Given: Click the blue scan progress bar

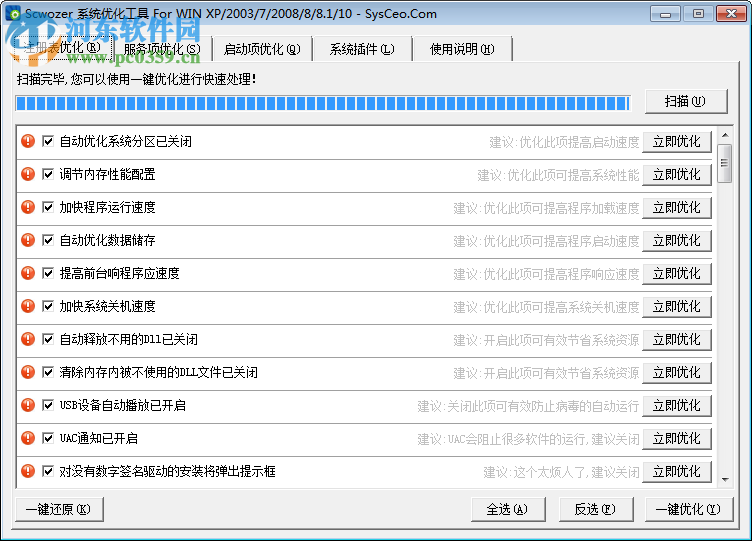Looking at the screenshot, I should (x=323, y=103).
